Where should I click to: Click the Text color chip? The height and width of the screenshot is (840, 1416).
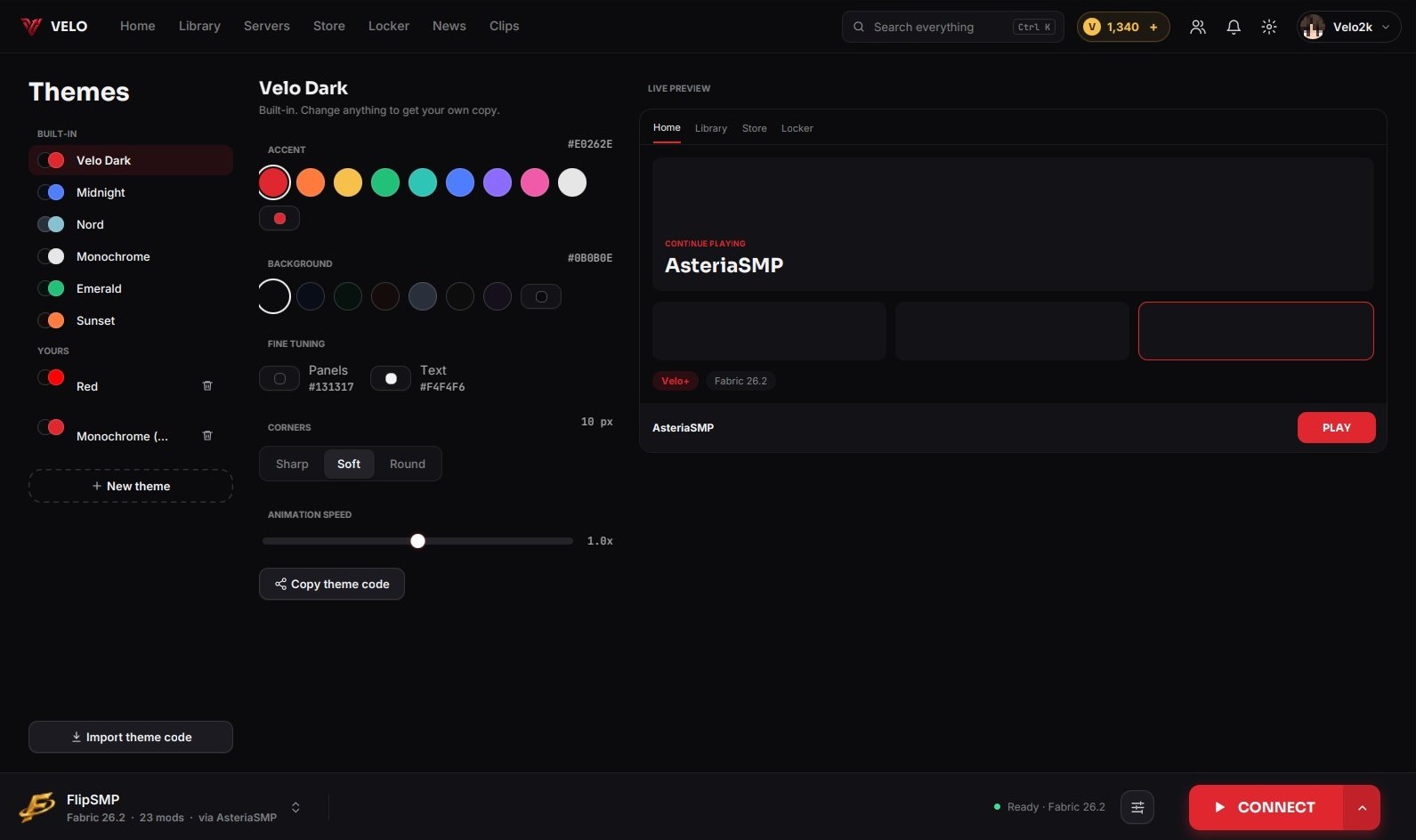click(x=391, y=378)
